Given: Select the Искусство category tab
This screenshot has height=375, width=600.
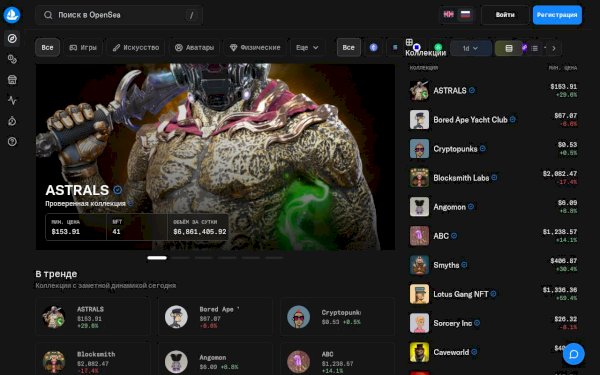Looking at the screenshot, I should point(136,47).
